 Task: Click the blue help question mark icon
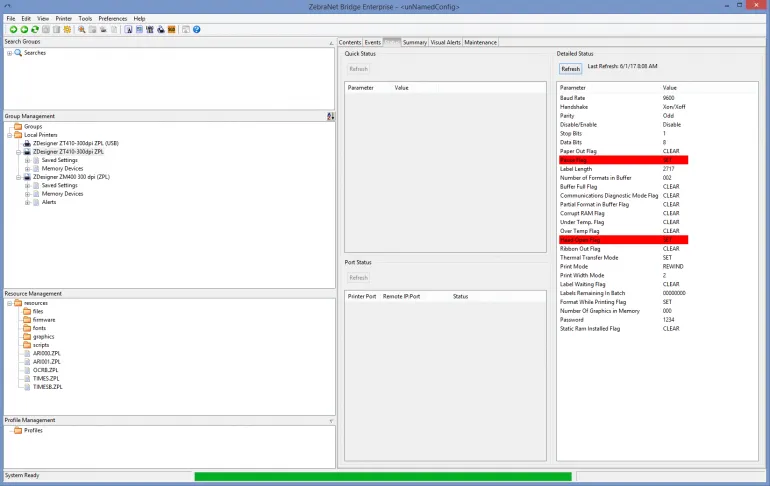coord(196,30)
